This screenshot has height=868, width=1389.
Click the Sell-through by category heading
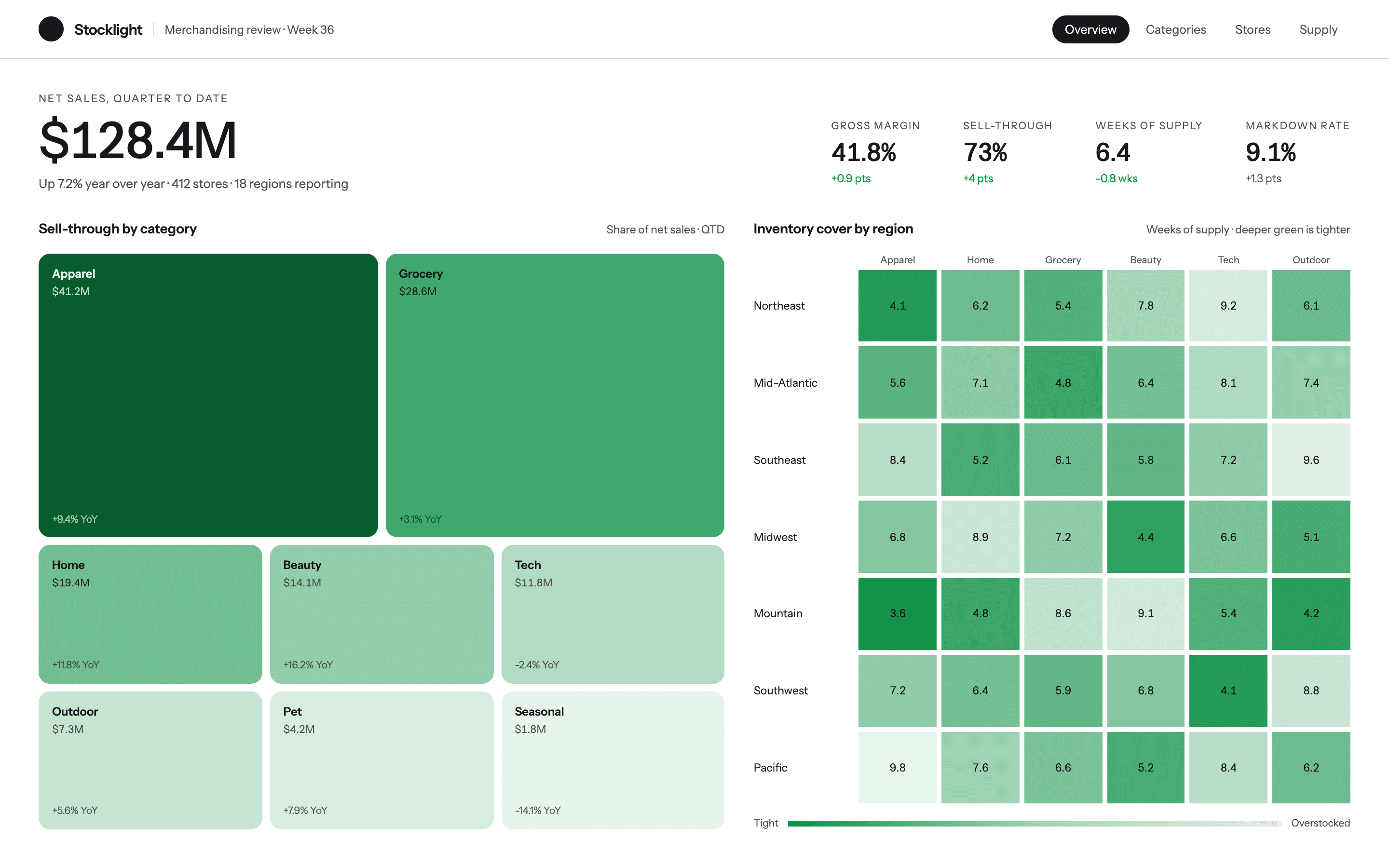[x=117, y=229]
